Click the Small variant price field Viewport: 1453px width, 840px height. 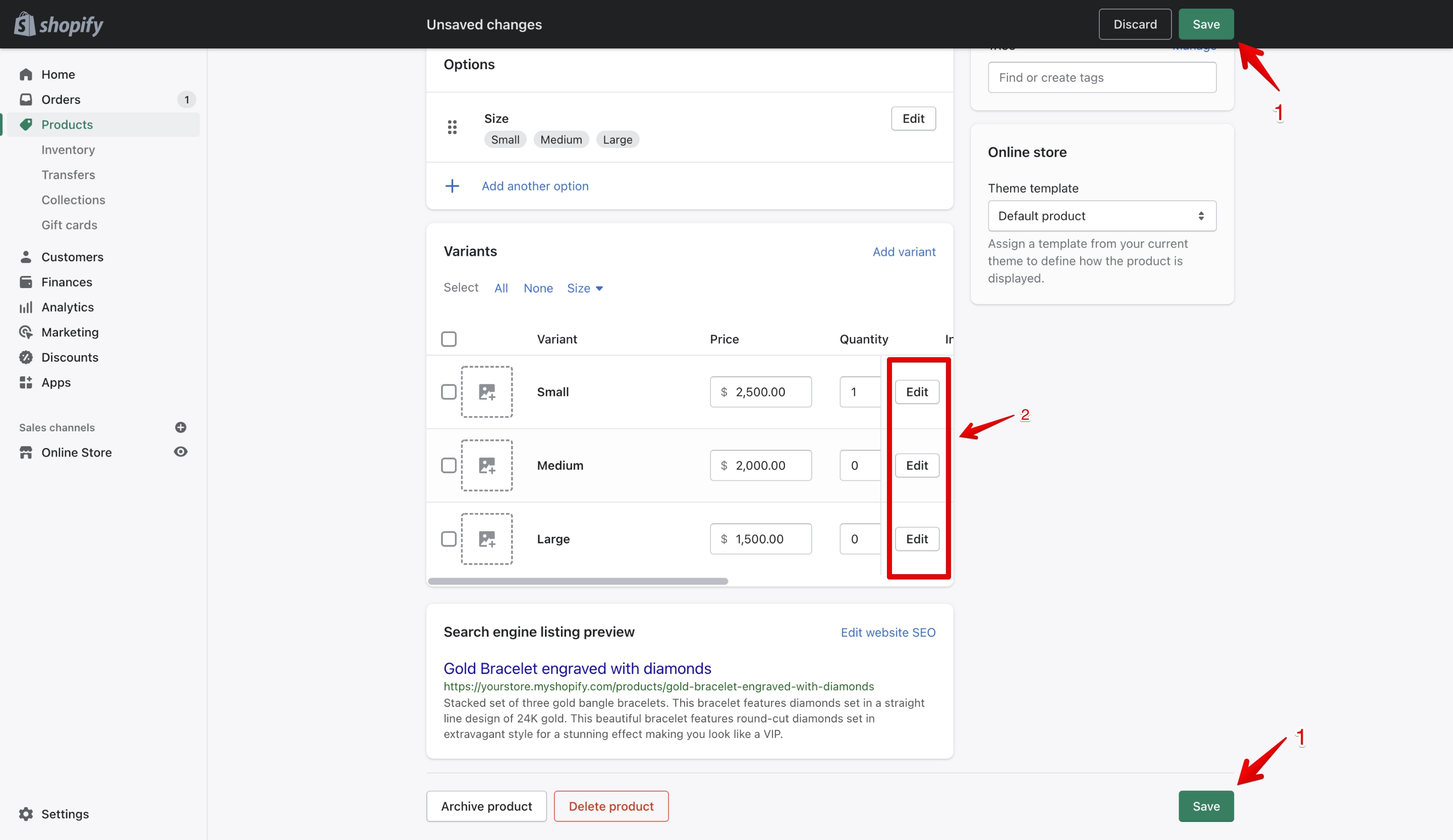click(x=760, y=392)
